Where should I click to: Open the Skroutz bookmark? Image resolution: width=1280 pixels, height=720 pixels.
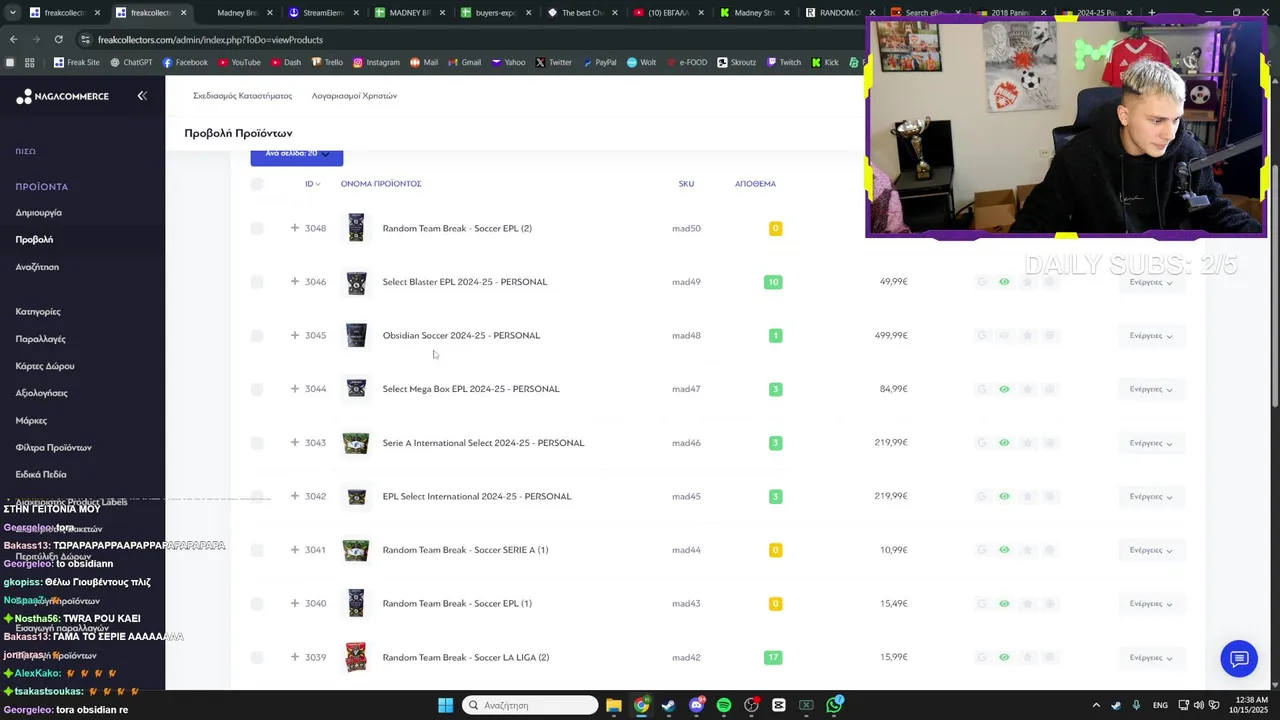coord(737,62)
